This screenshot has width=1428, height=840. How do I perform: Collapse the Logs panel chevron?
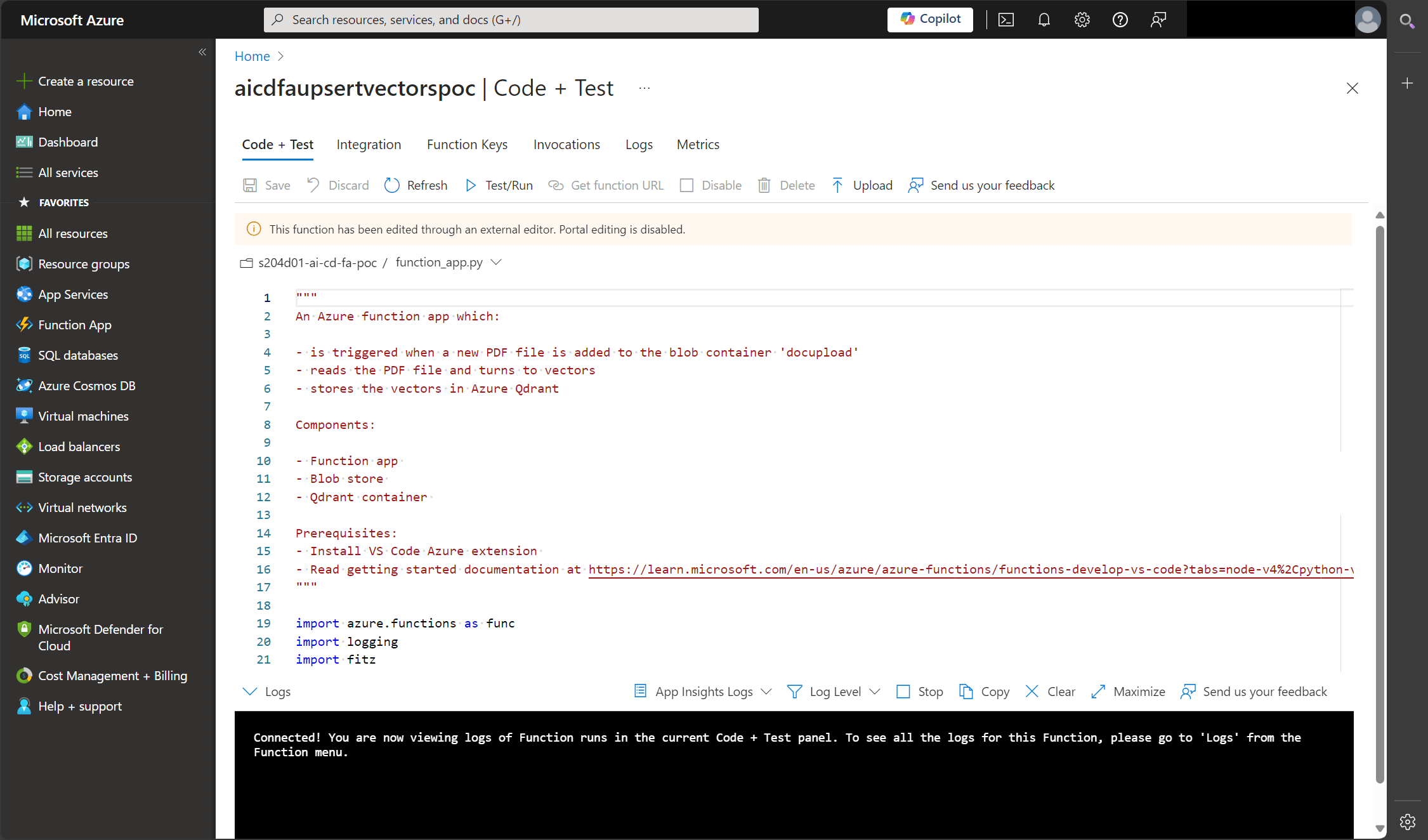250,692
